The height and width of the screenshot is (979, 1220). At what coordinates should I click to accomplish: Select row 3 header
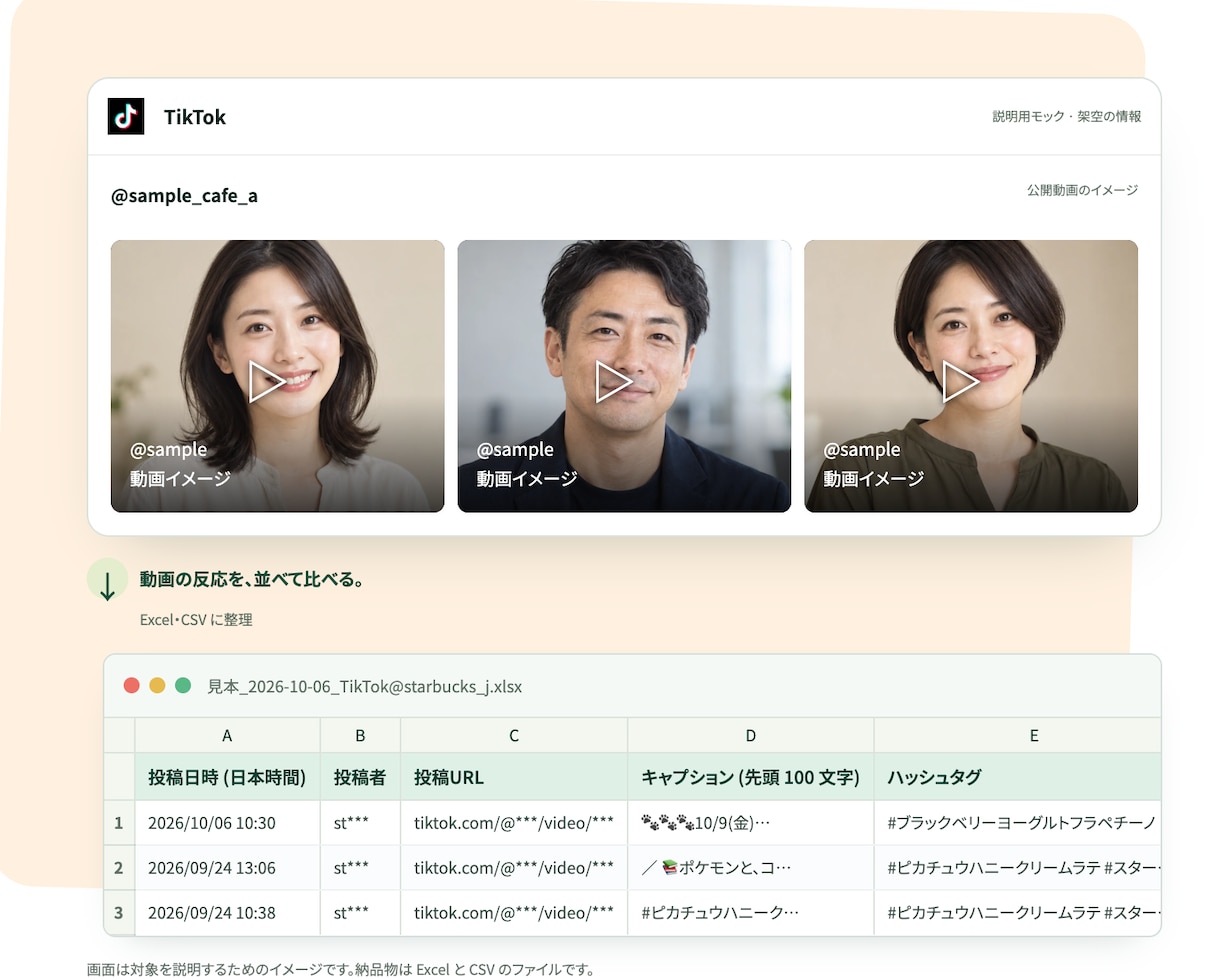tap(119, 912)
